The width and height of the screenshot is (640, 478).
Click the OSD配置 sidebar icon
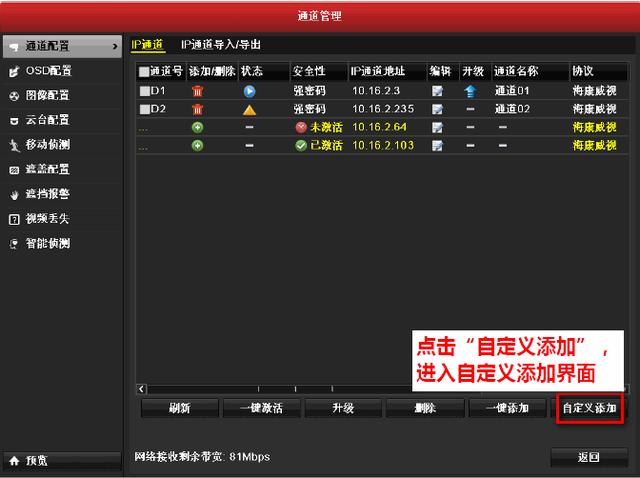point(14,71)
